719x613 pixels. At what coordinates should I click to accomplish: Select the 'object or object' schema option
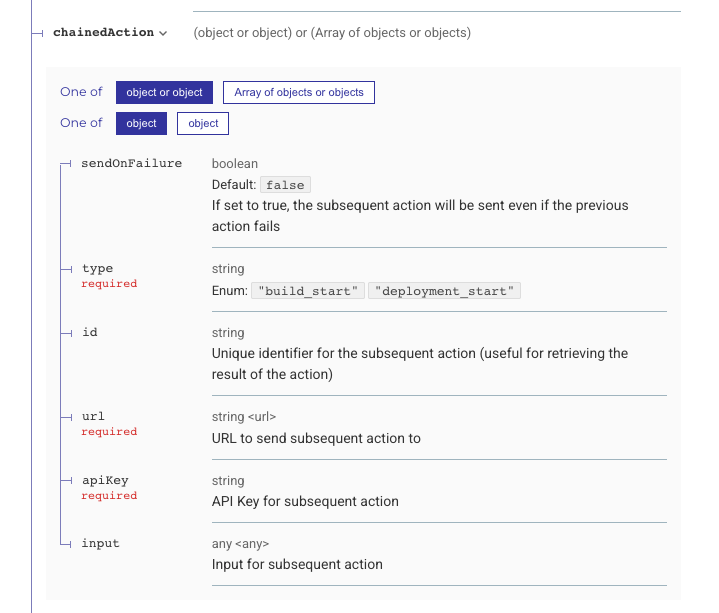coord(164,93)
